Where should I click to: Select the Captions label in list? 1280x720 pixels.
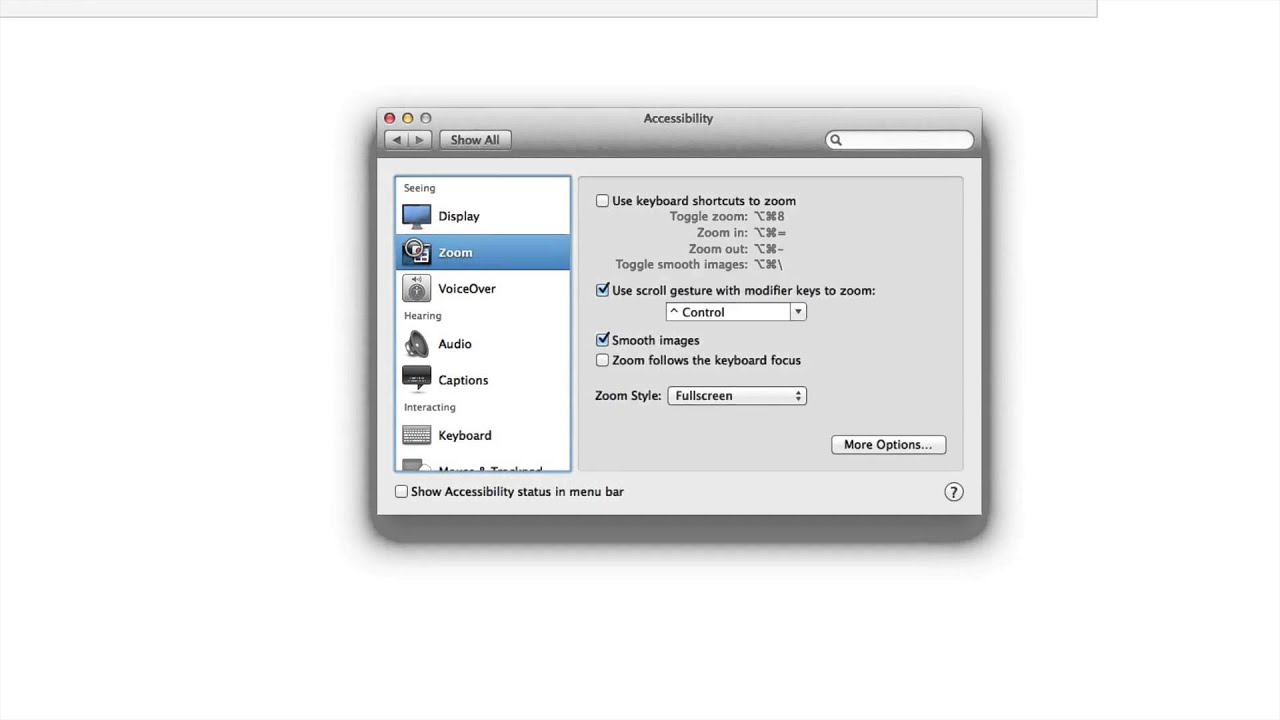pyautogui.click(x=463, y=381)
